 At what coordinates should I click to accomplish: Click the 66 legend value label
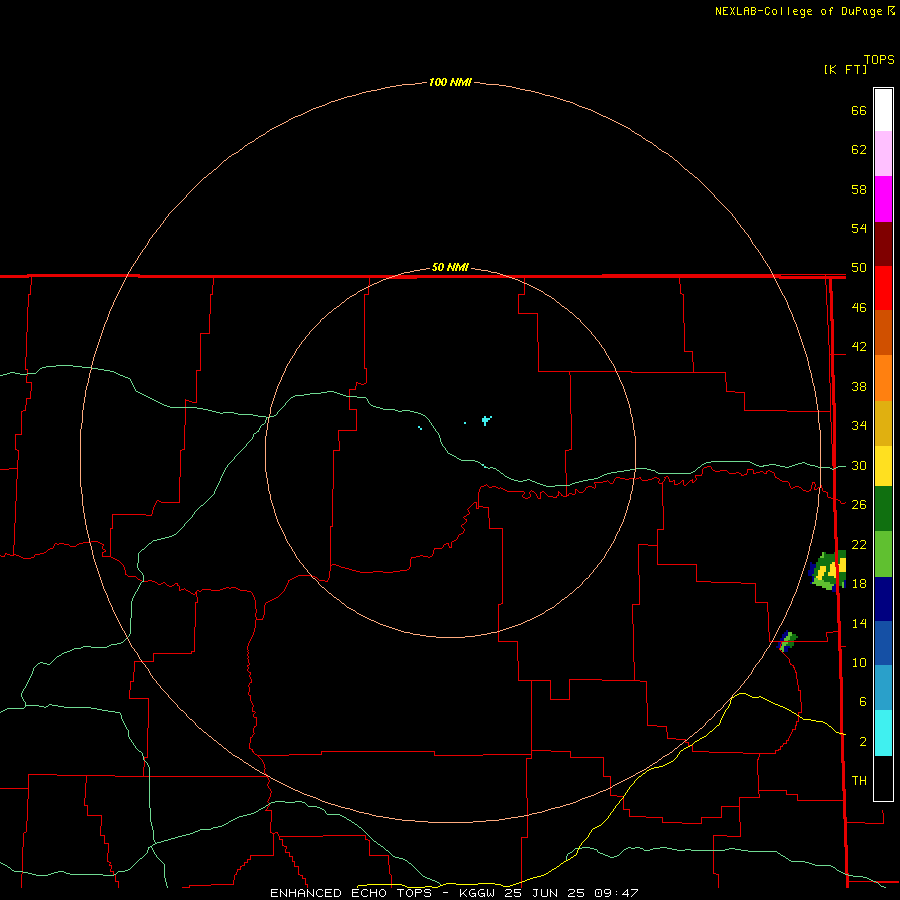pyautogui.click(x=859, y=110)
